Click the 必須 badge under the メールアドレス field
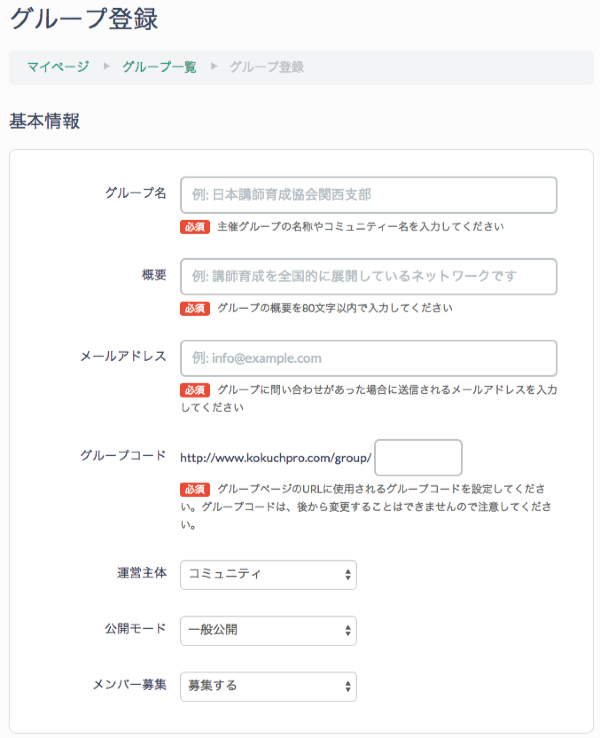The image size is (600, 738). click(x=195, y=390)
